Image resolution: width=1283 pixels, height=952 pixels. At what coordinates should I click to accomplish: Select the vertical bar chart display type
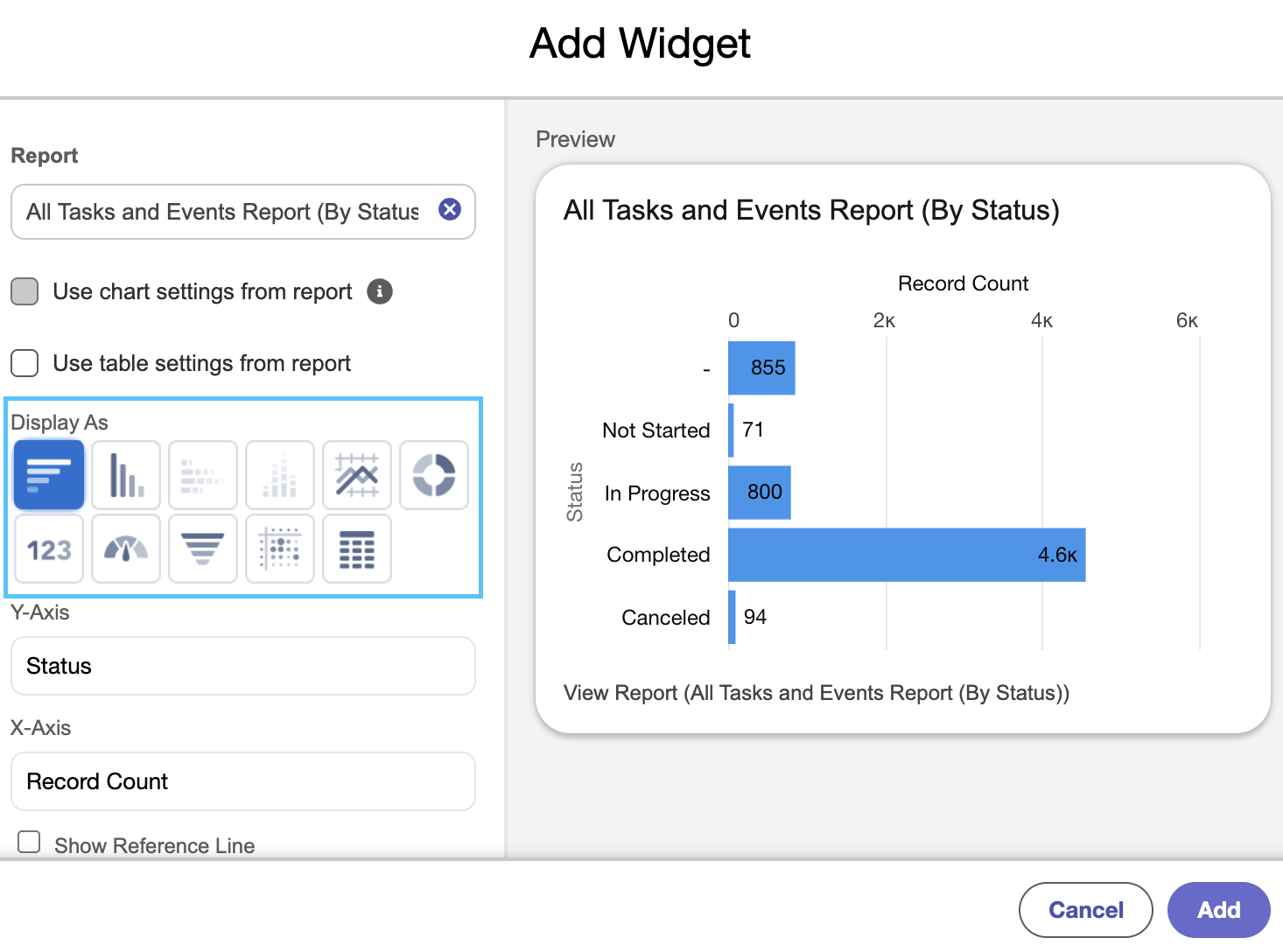pyautogui.click(x=126, y=475)
